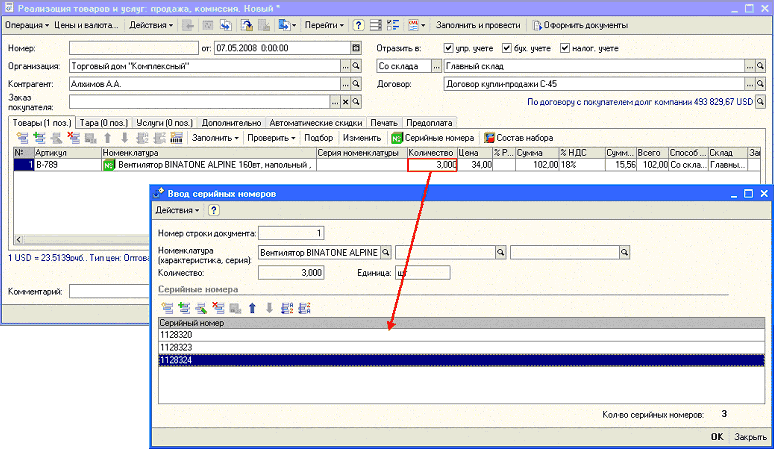This screenshot has width=775, height=450.
Task: Click the Состав набора toolbar icon
Action: click(x=489, y=137)
